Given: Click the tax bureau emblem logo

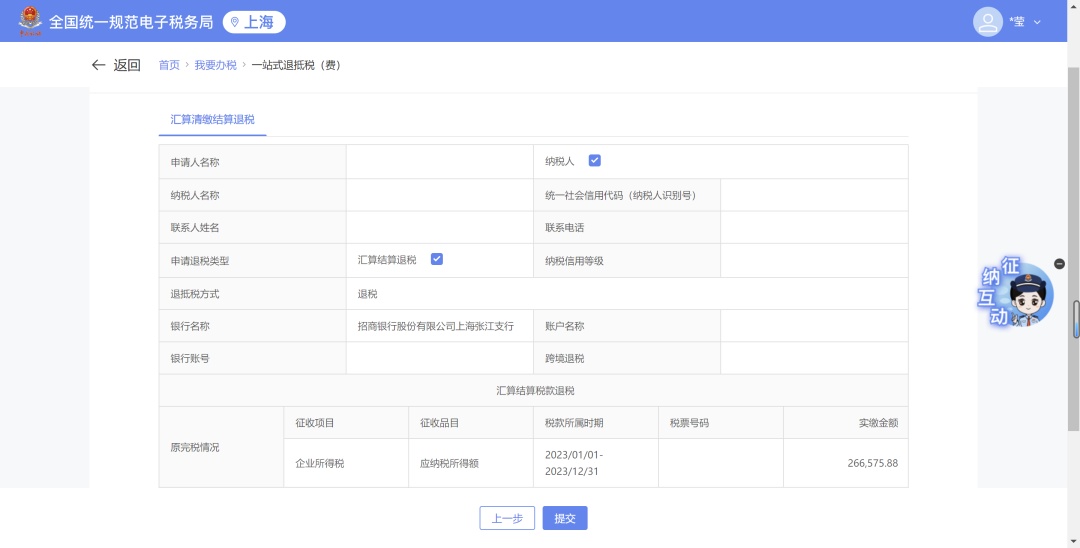Looking at the screenshot, I should point(31,21).
